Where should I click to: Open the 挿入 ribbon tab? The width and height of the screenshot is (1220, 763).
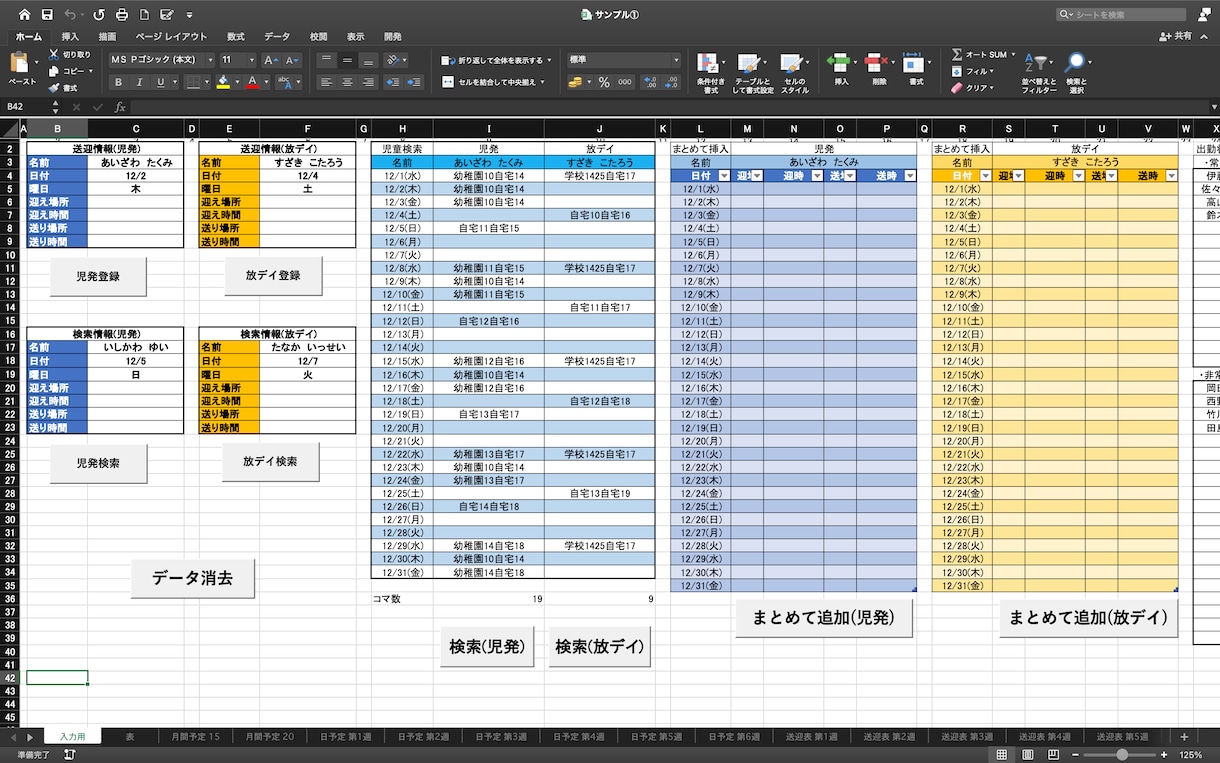click(x=70, y=36)
